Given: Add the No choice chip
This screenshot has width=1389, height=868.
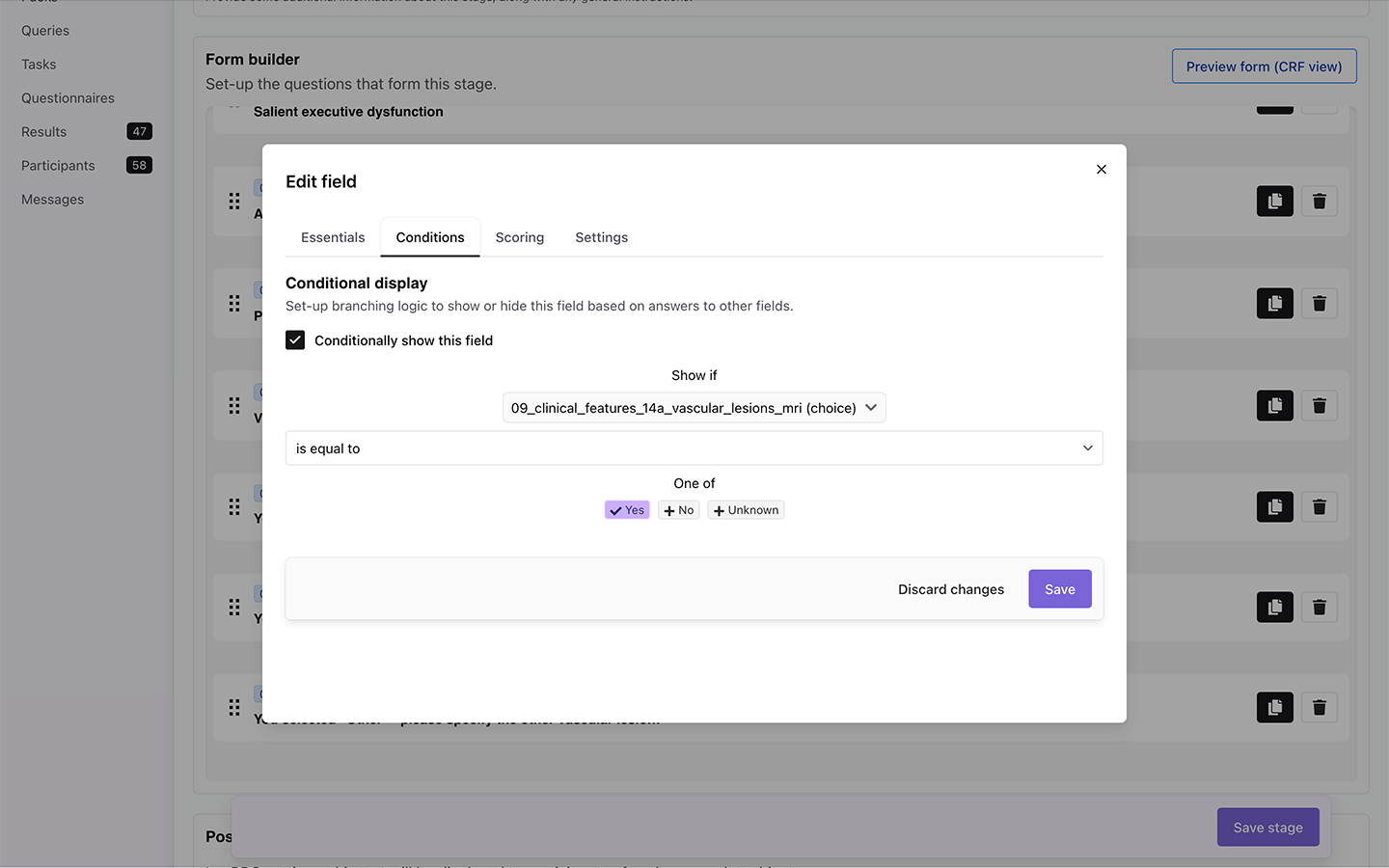Looking at the screenshot, I should (x=679, y=510).
